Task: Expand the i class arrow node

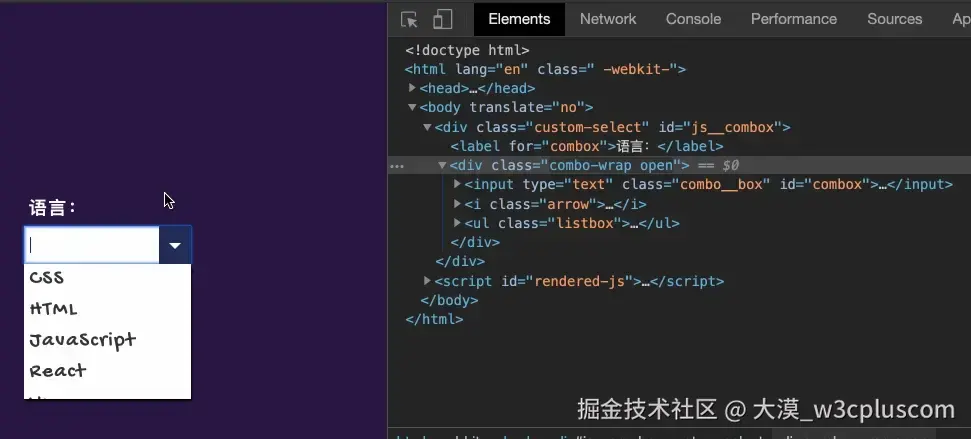Action: (x=458, y=204)
